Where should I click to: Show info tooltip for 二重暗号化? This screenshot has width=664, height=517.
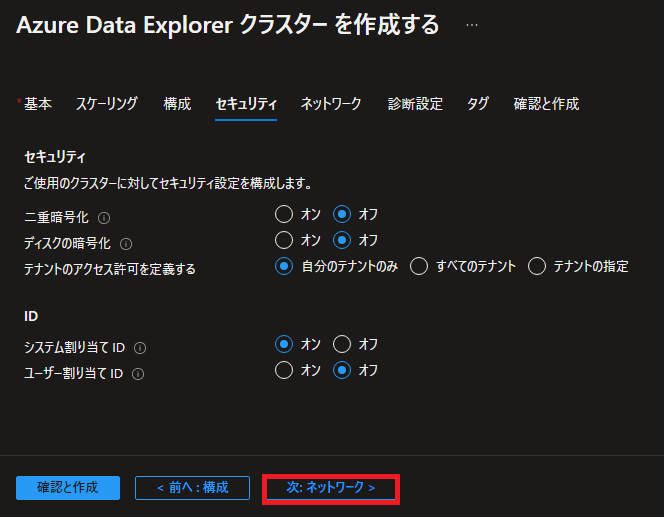point(104,218)
